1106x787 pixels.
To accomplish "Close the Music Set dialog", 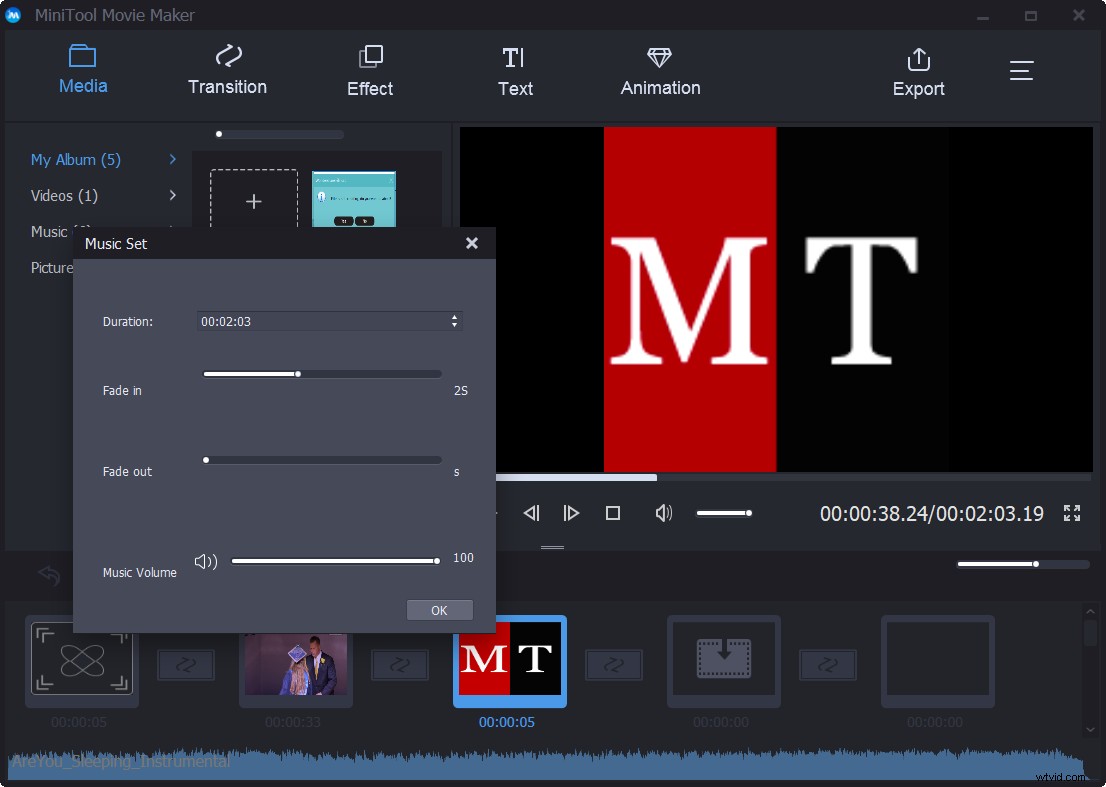I will point(471,242).
